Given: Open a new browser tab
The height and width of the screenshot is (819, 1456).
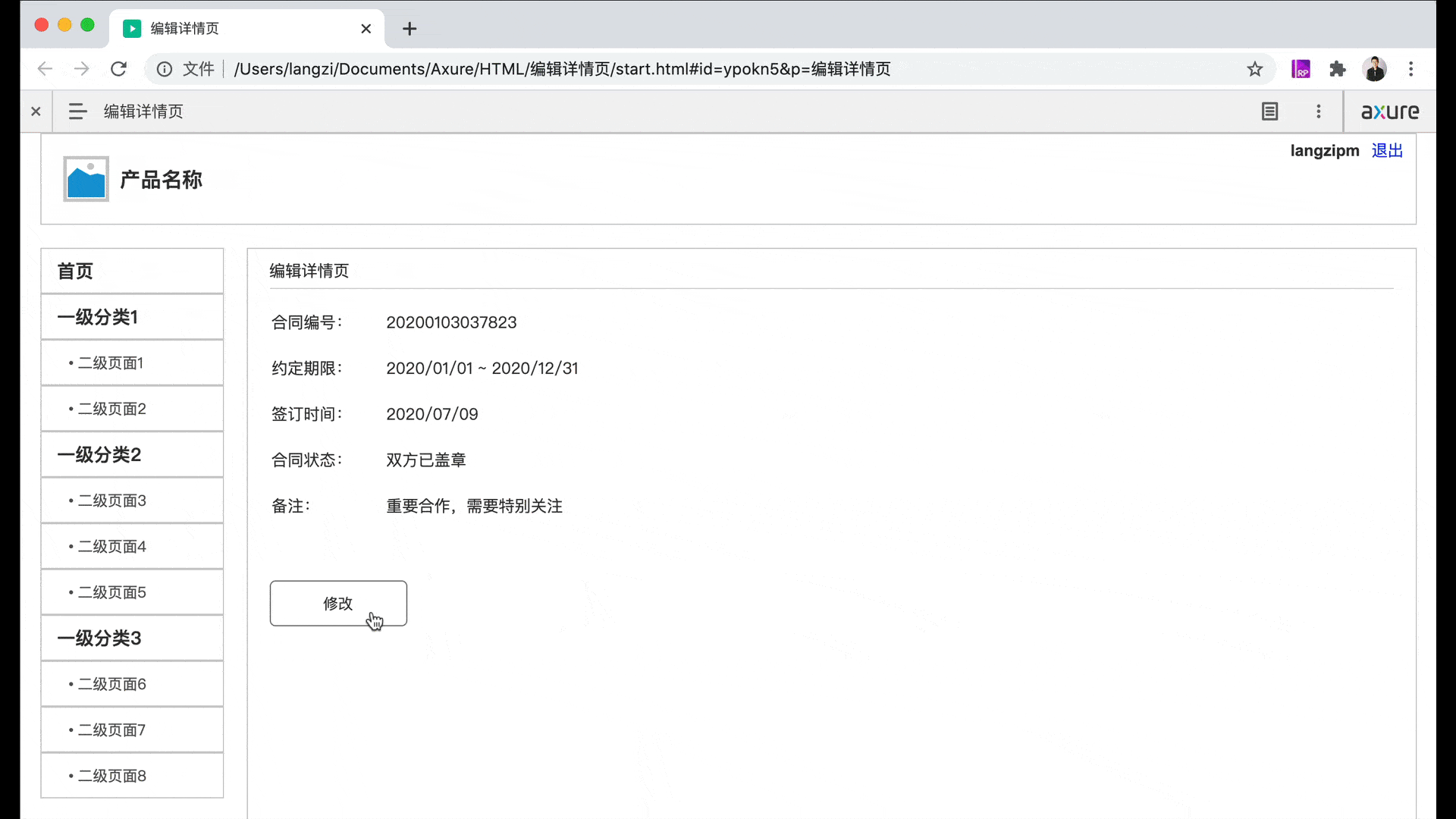Looking at the screenshot, I should [409, 29].
